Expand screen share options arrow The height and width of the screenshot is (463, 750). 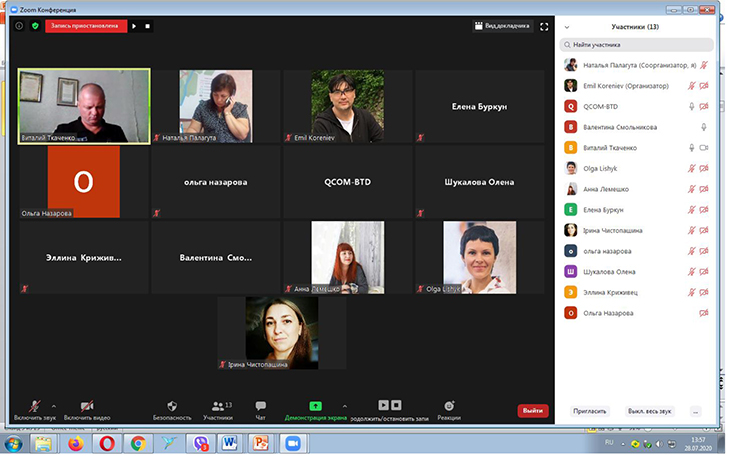point(344,406)
